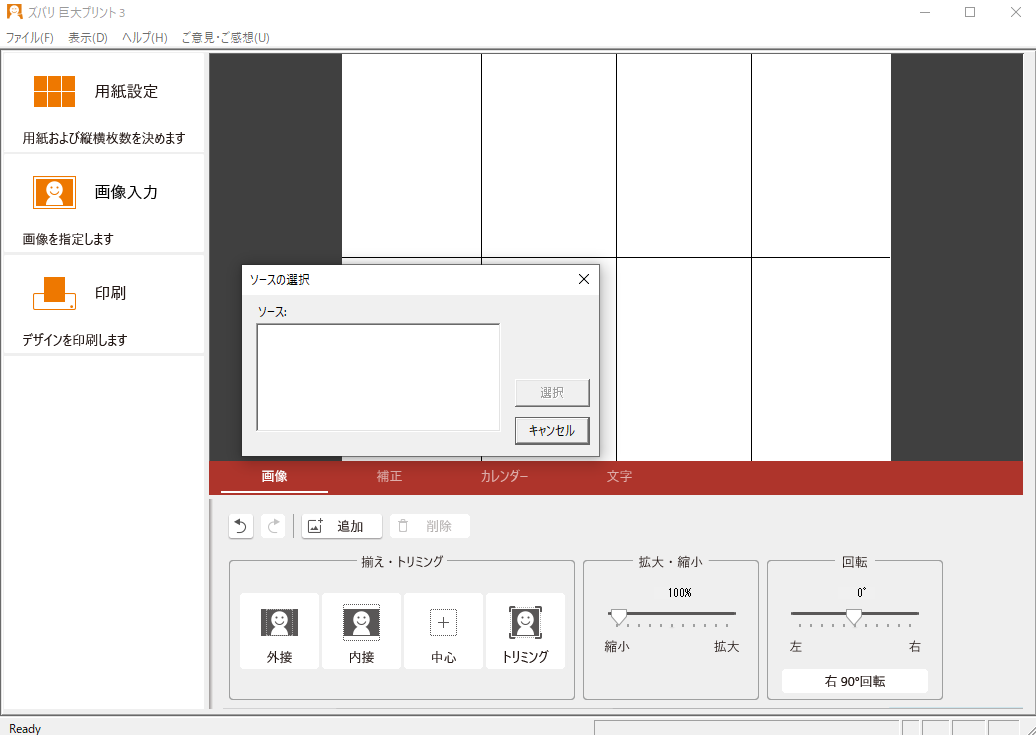
Task: Click inside the empty ソース list box
Action: [x=377, y=377]
